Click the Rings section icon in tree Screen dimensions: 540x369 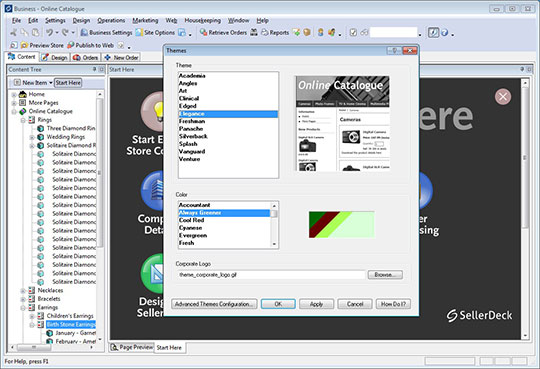[x=31, y=120]
